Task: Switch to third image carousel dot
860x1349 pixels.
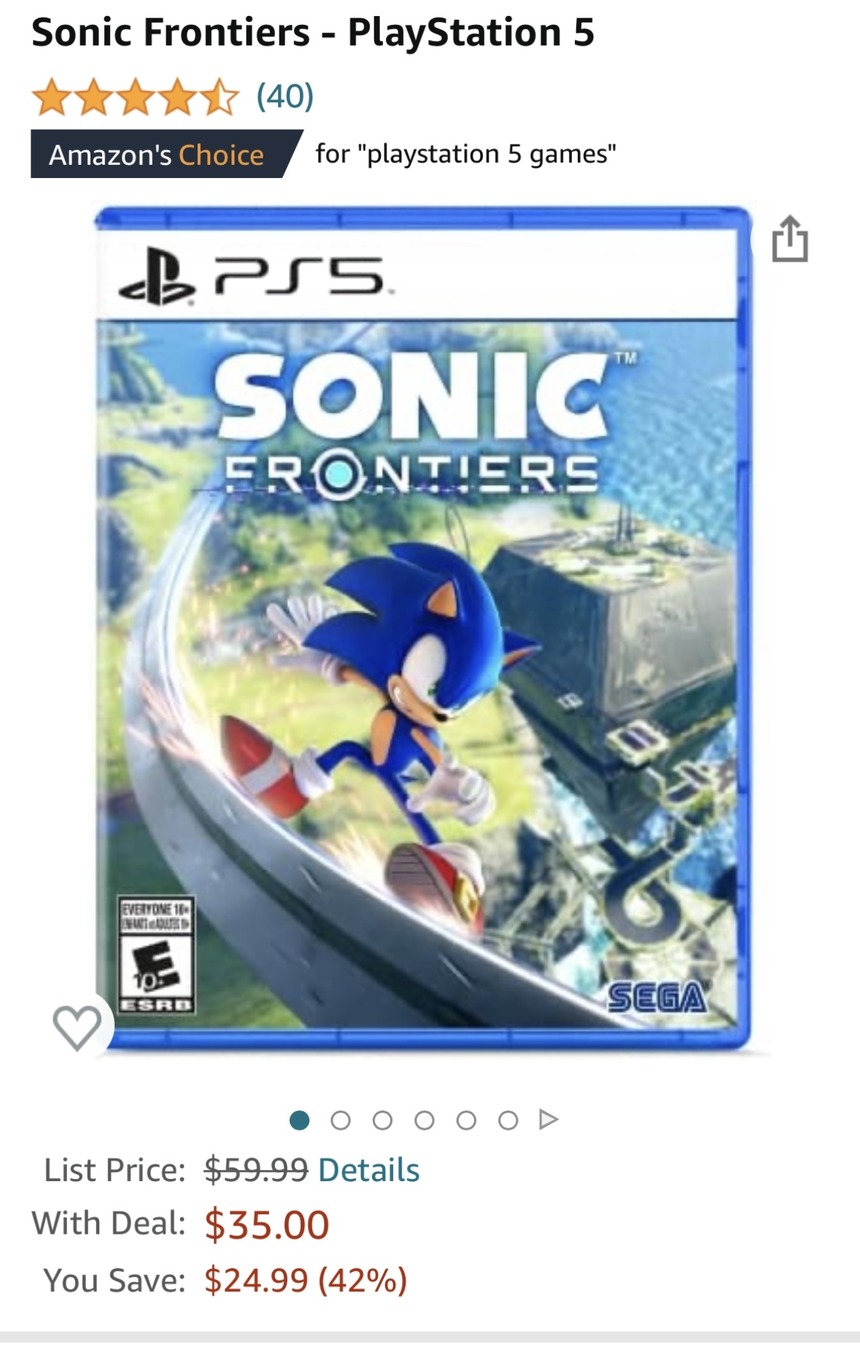Action: point(382,1120)
